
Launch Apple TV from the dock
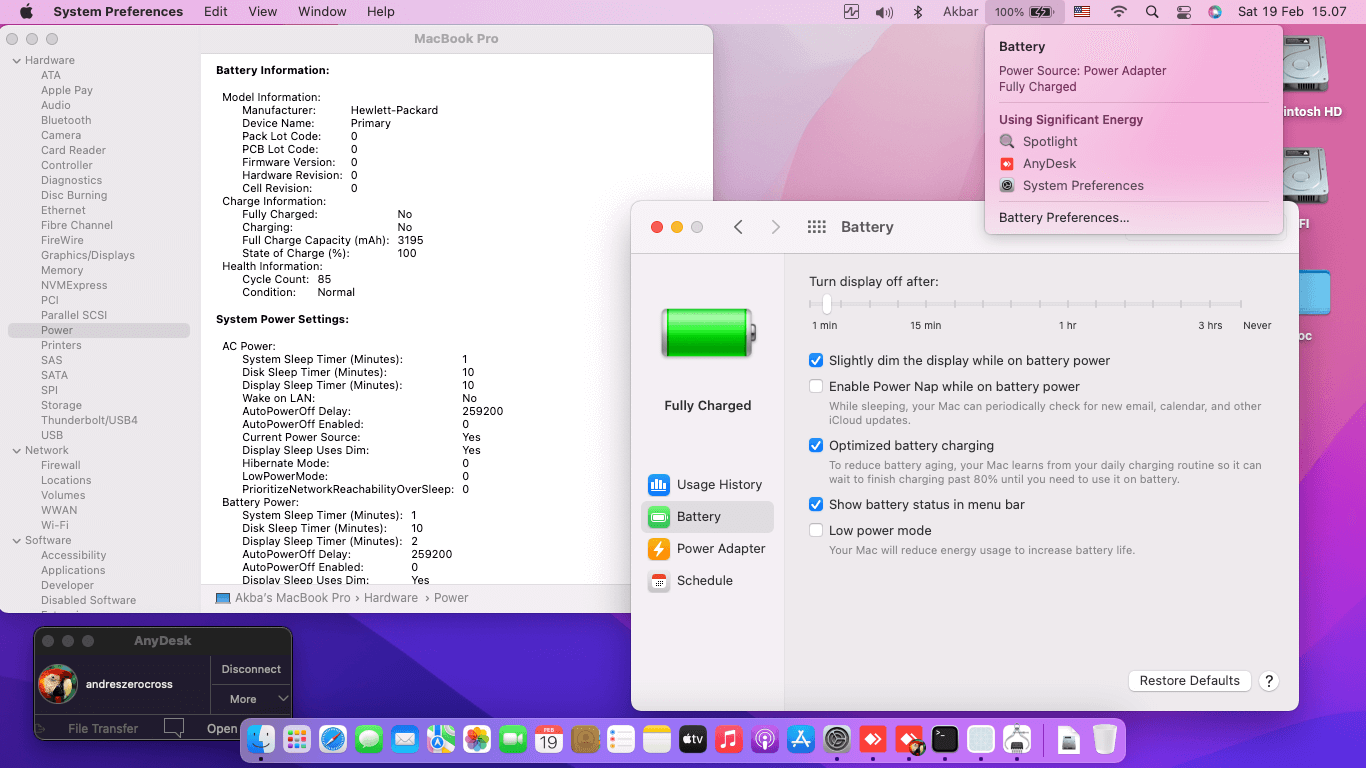coord(693,739)
